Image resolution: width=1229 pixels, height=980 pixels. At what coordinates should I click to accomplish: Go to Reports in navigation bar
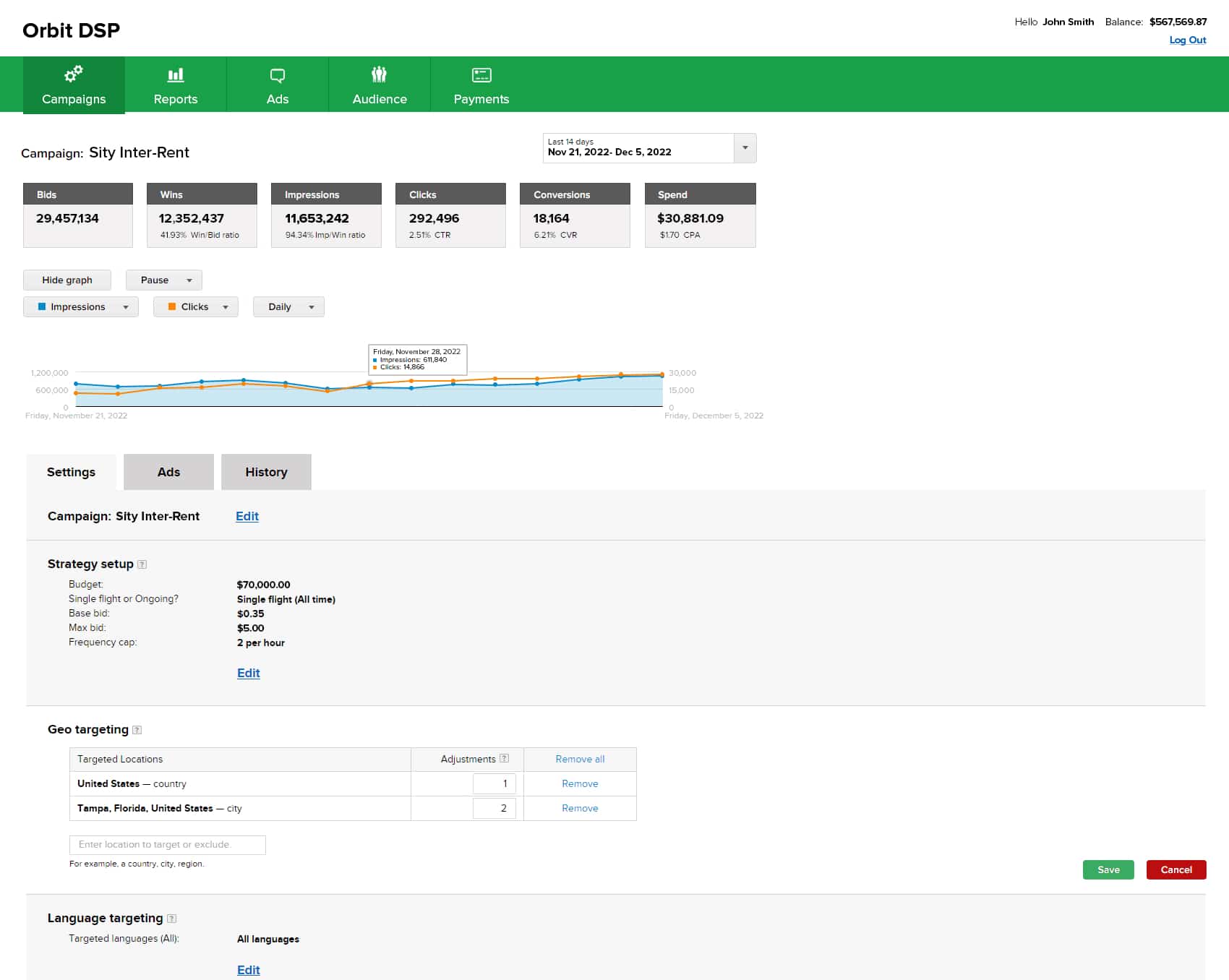(176, 85)
